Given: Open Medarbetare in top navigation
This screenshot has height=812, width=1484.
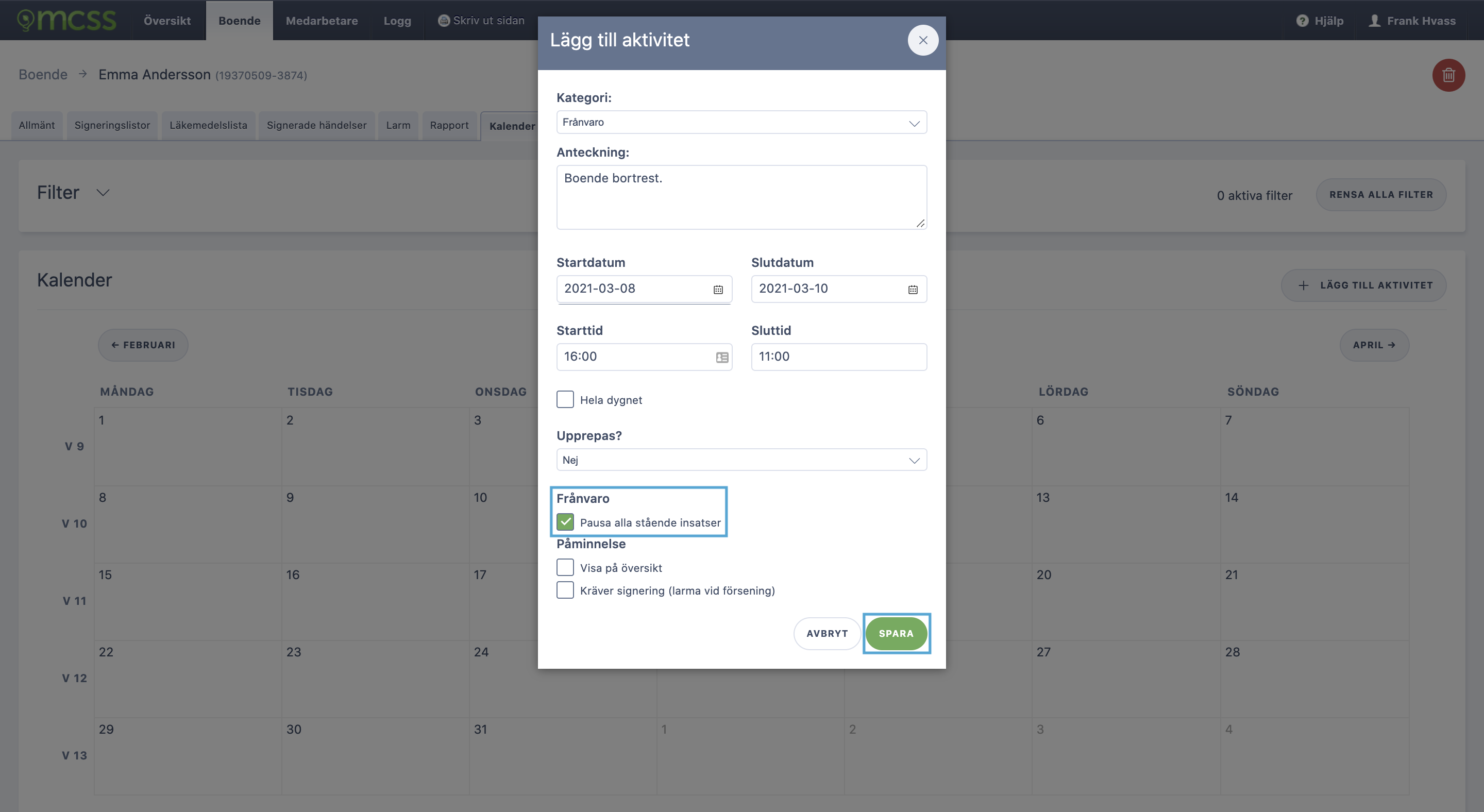Looking at the screenshot, I should [322, 21].
